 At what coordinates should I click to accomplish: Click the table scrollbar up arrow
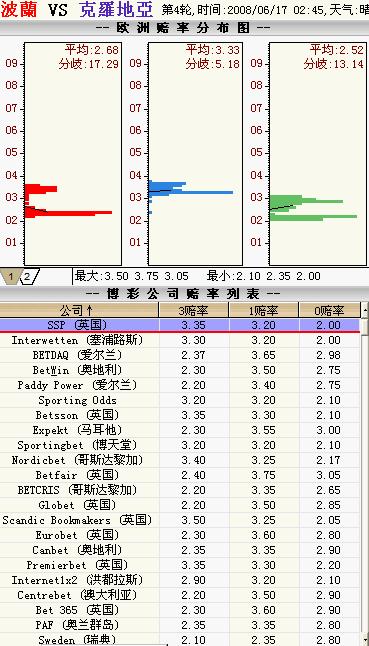coord(364,310)
